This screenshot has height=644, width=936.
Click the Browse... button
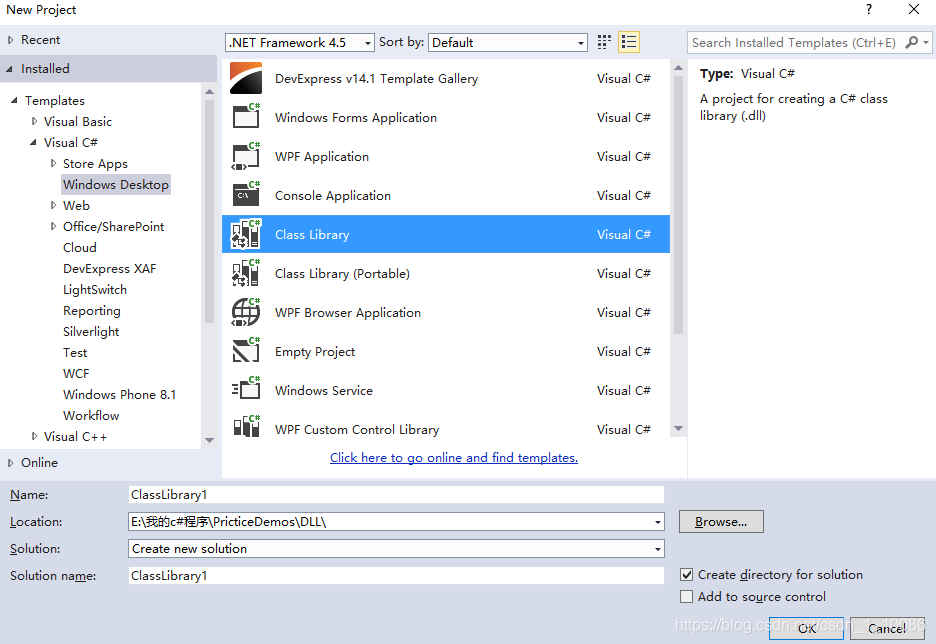(721, 522)
